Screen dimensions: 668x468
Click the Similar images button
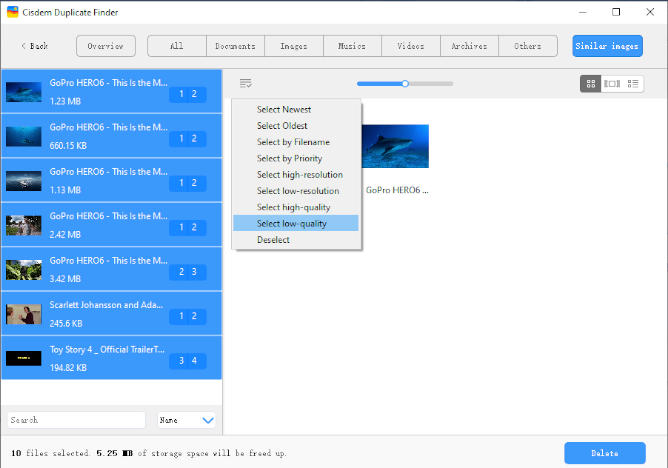[x=607, y=46]
